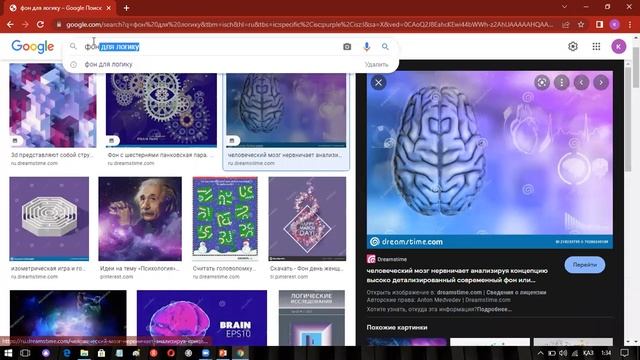Open PowerPoint from taskbar
Screen dimensions: 640x360
223,353
